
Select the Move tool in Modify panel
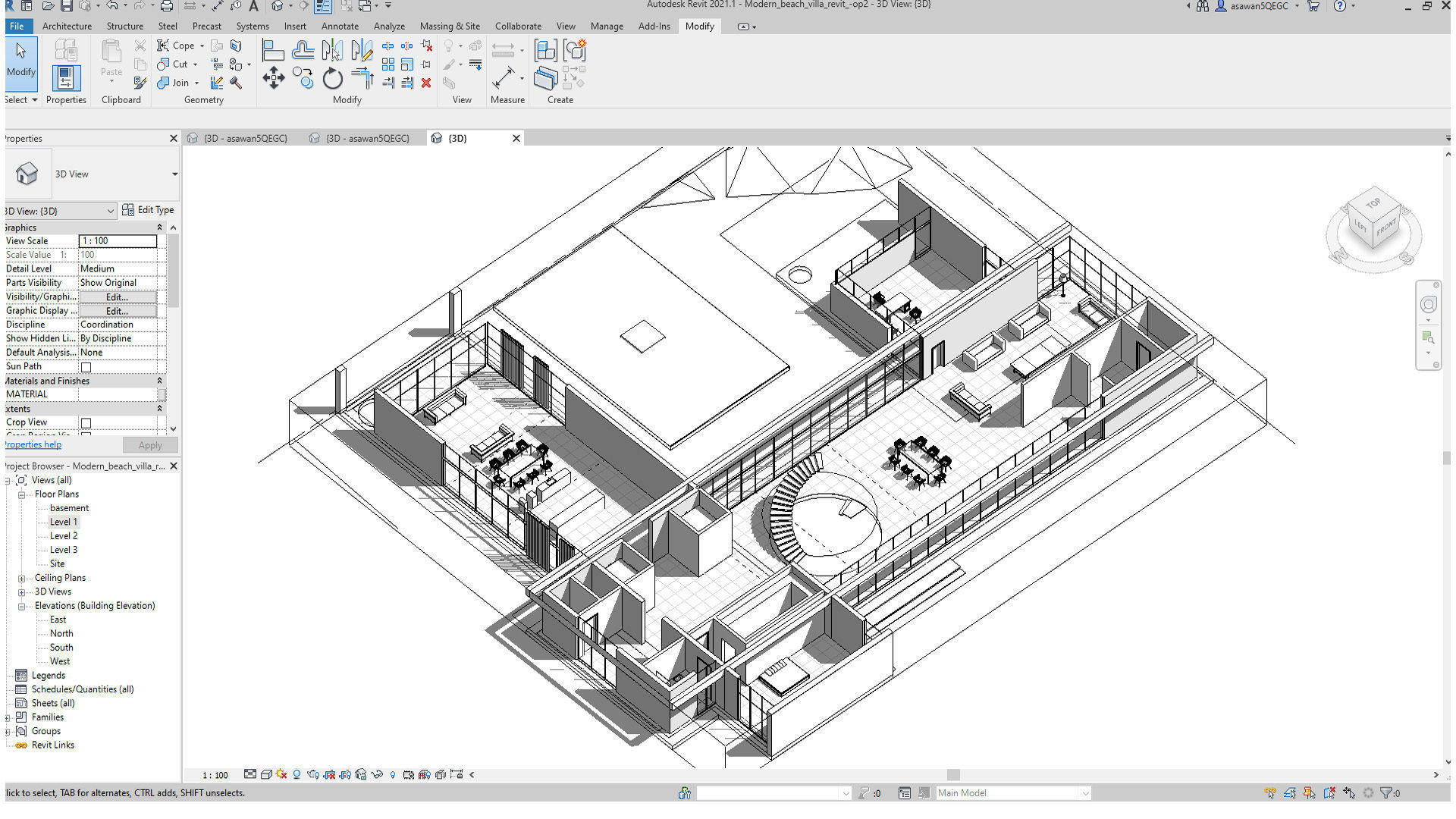(273, 78)
